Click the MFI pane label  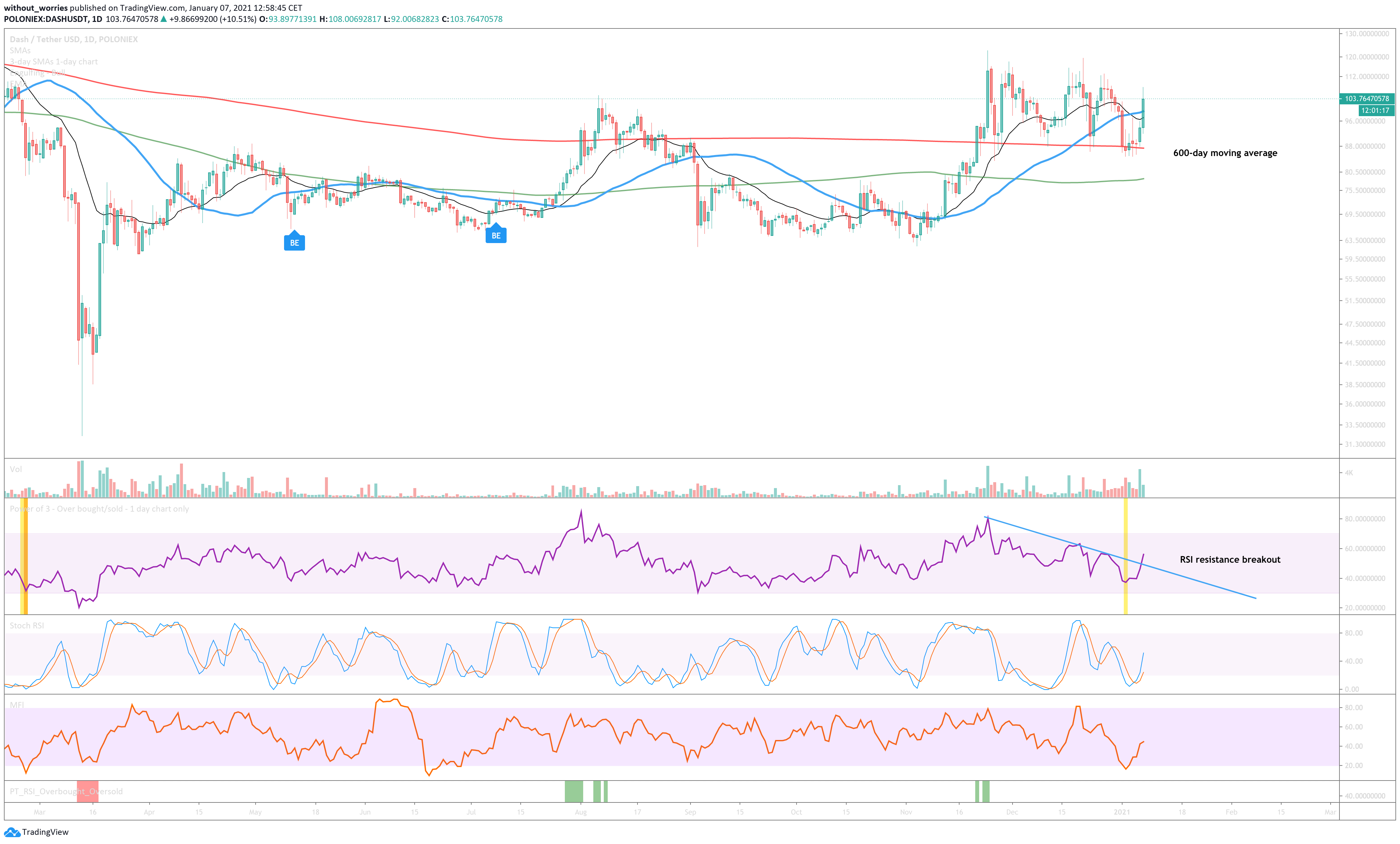coord(17,705)
